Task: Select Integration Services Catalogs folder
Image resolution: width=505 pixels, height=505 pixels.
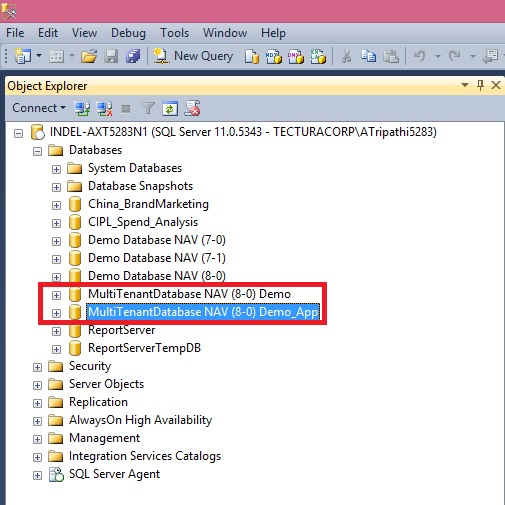Action: pyautogui.click(x=145, y=456)
